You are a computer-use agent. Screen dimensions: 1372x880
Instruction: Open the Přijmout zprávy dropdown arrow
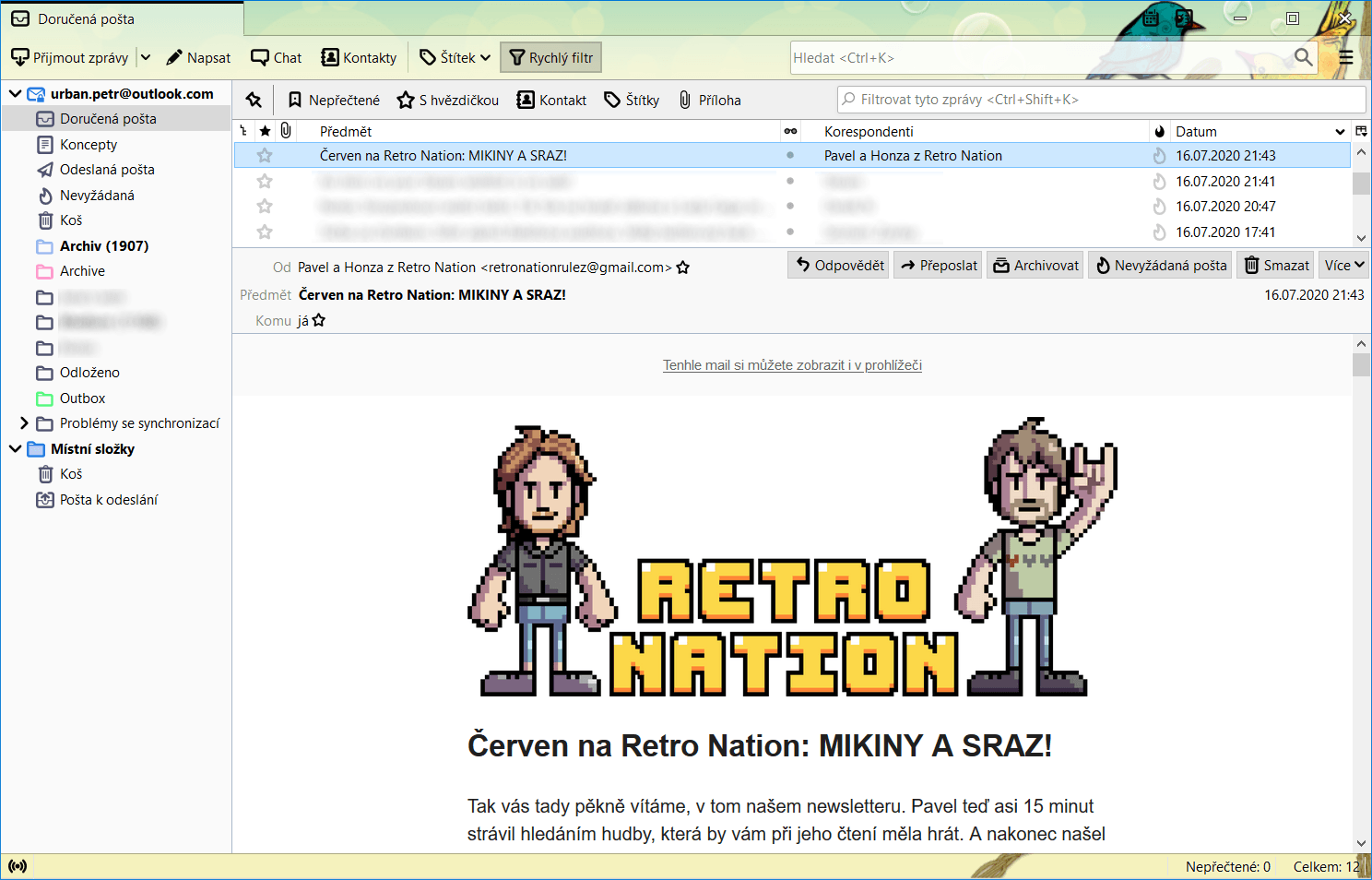[x=146, y=57]
